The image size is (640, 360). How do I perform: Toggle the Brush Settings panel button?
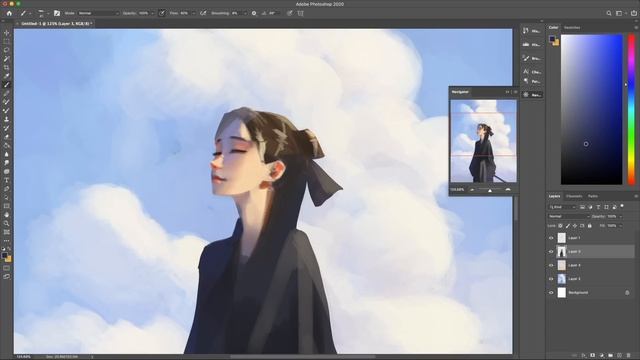point(57,13)
